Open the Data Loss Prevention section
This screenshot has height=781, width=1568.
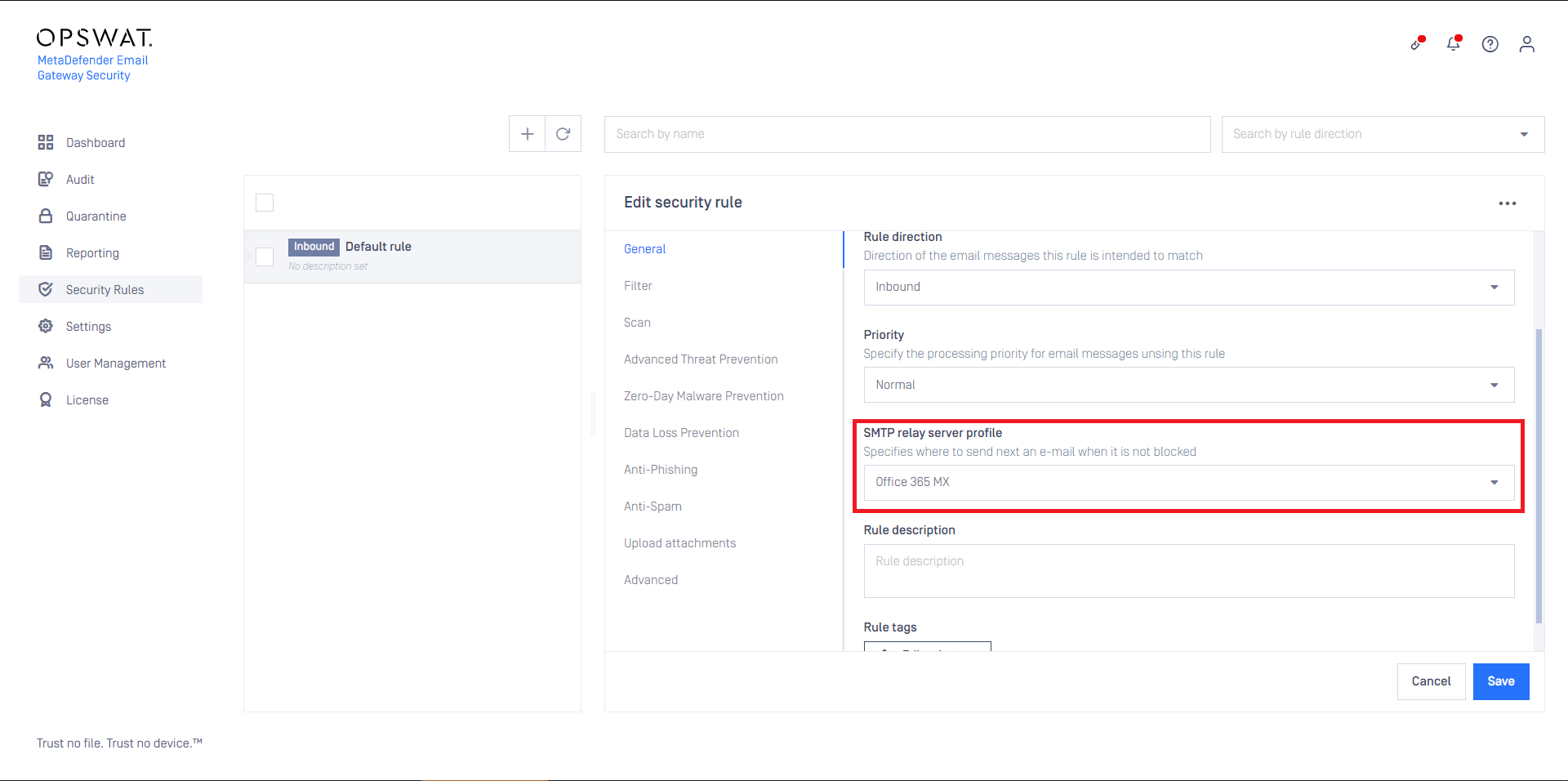pos(681,433)
